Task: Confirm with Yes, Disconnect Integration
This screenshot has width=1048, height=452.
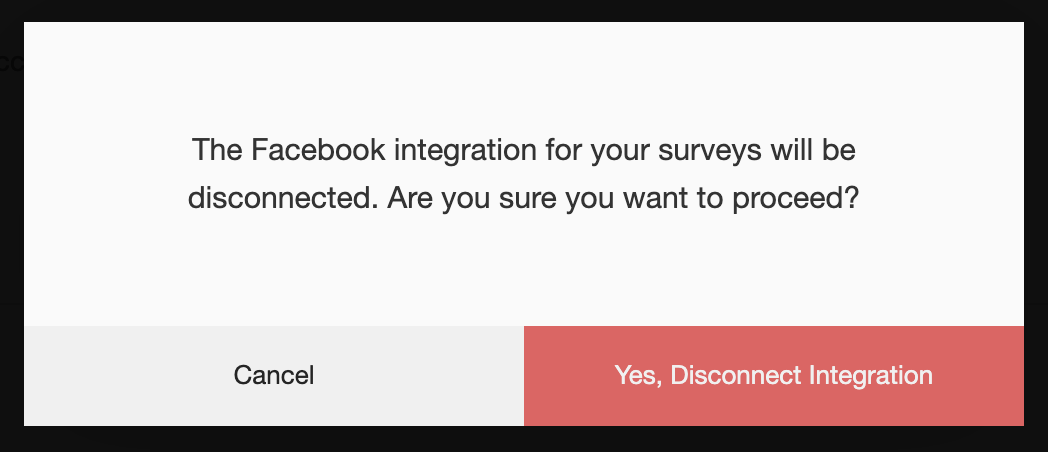Action: point(773,376)
